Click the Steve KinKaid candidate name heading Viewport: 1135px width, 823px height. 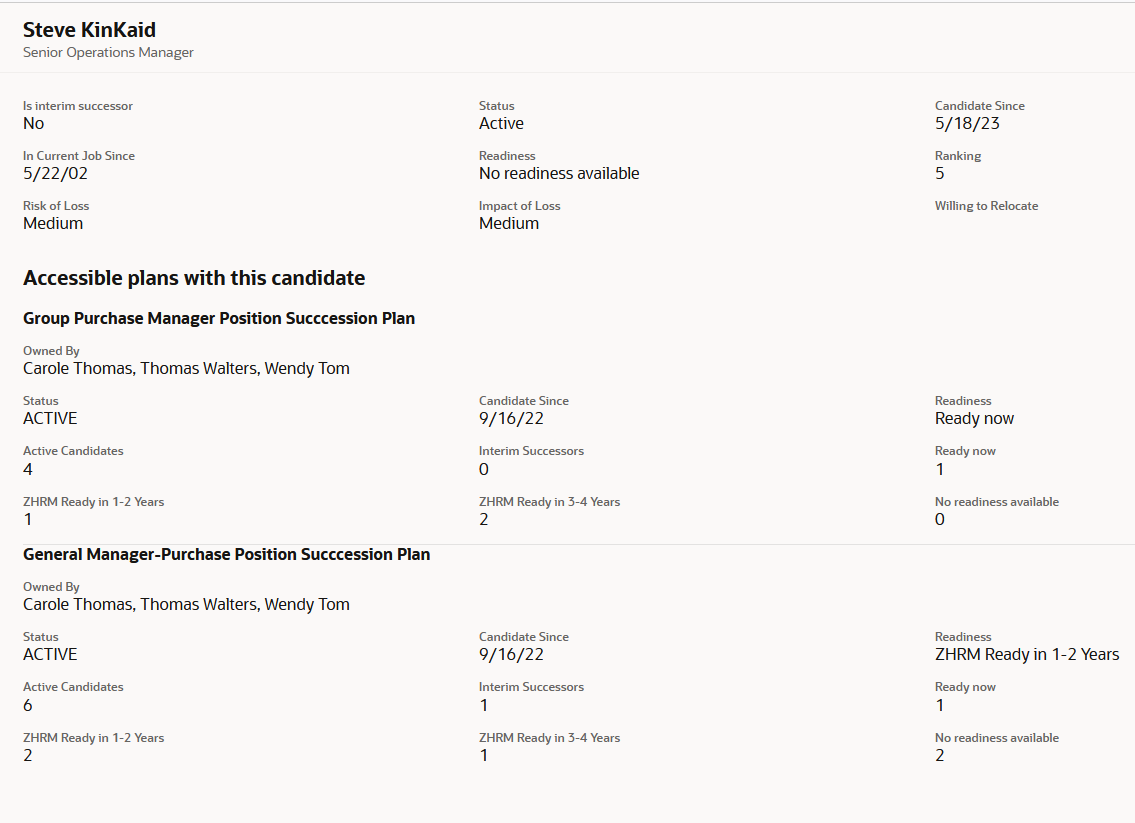[89, 30]
